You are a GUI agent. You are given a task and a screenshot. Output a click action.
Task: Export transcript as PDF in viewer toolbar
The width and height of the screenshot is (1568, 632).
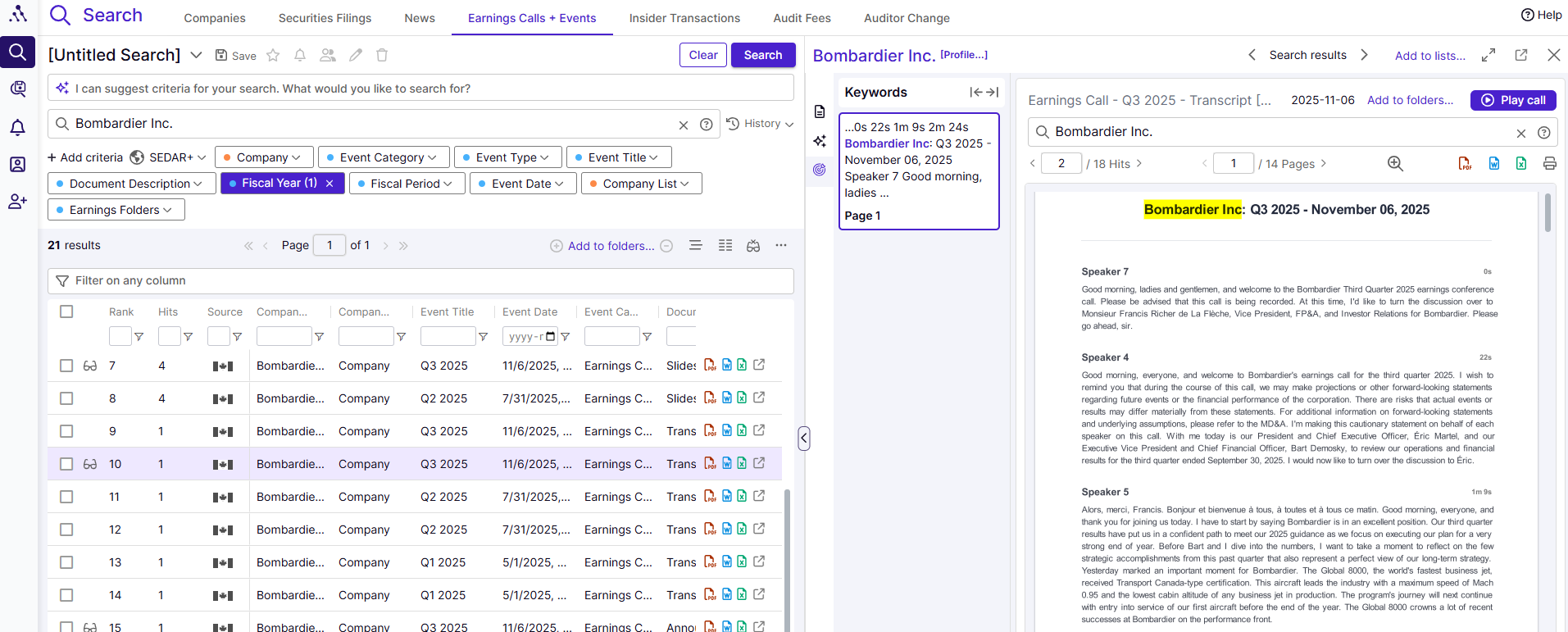(1465, 163)
